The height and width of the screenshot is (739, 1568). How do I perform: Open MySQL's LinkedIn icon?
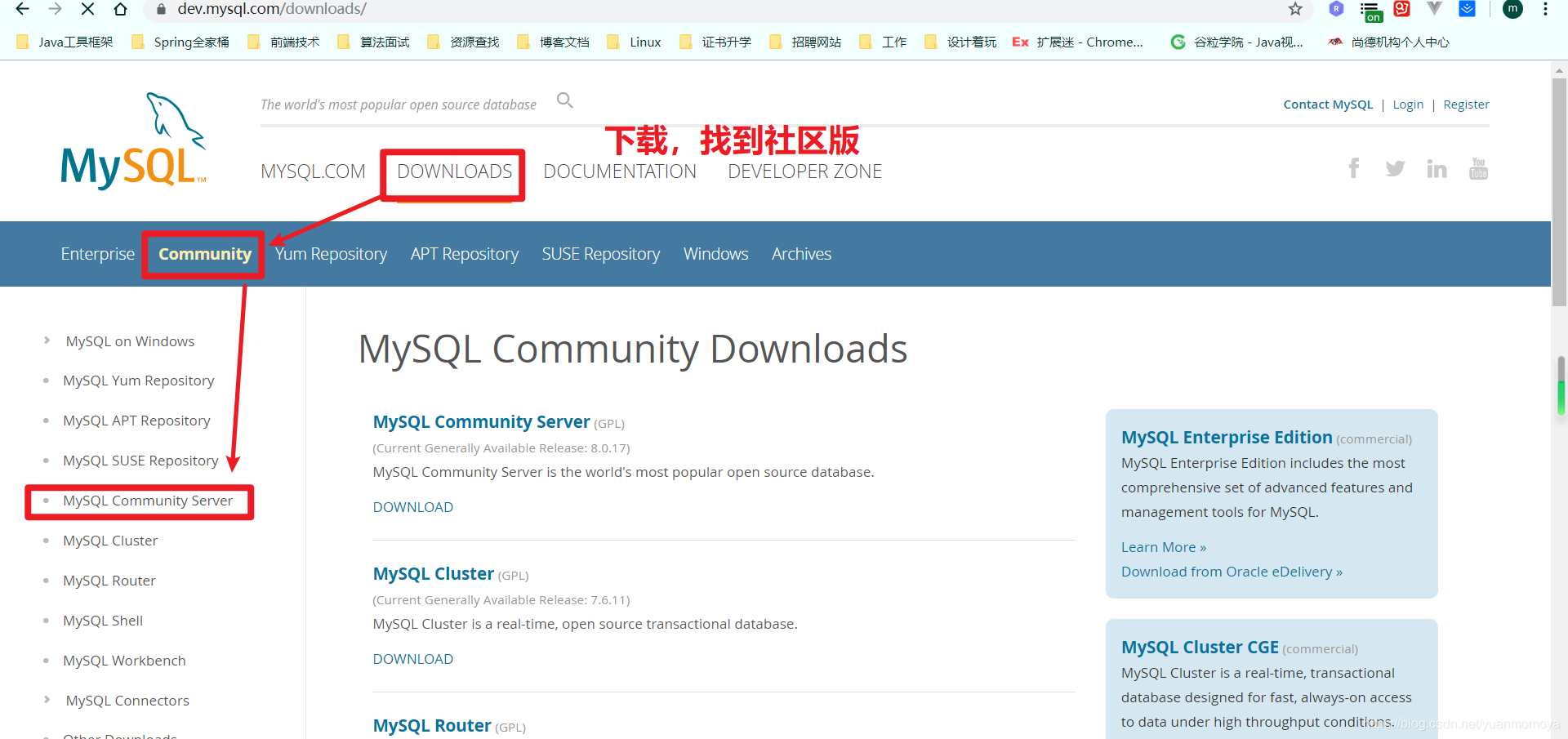(x=1437, y=169)
